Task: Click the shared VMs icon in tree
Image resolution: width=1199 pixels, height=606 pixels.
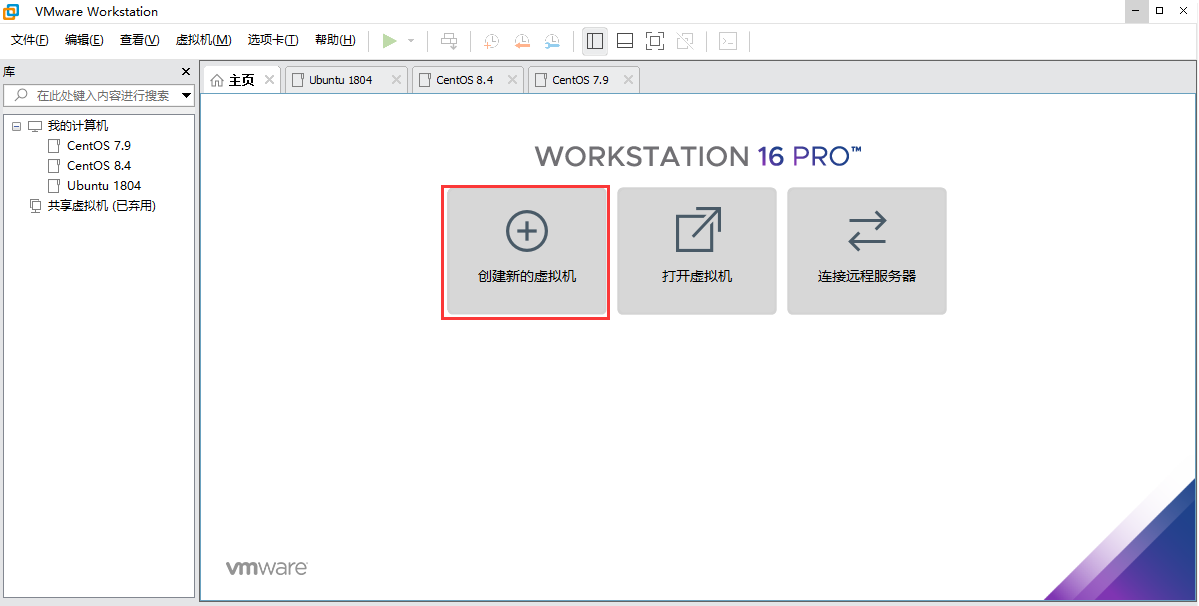Action: (35, 206)
